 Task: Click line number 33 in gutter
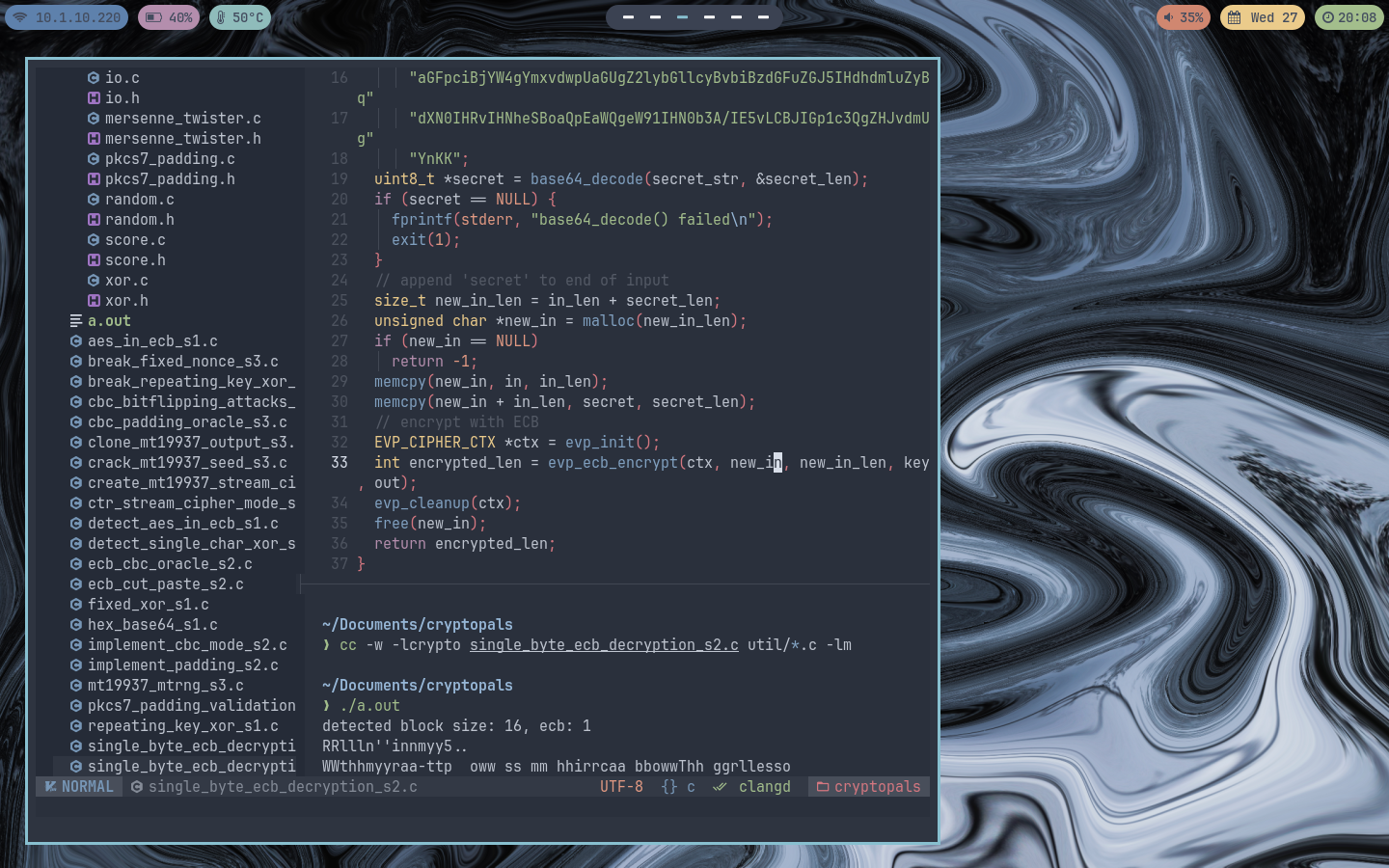340,462
